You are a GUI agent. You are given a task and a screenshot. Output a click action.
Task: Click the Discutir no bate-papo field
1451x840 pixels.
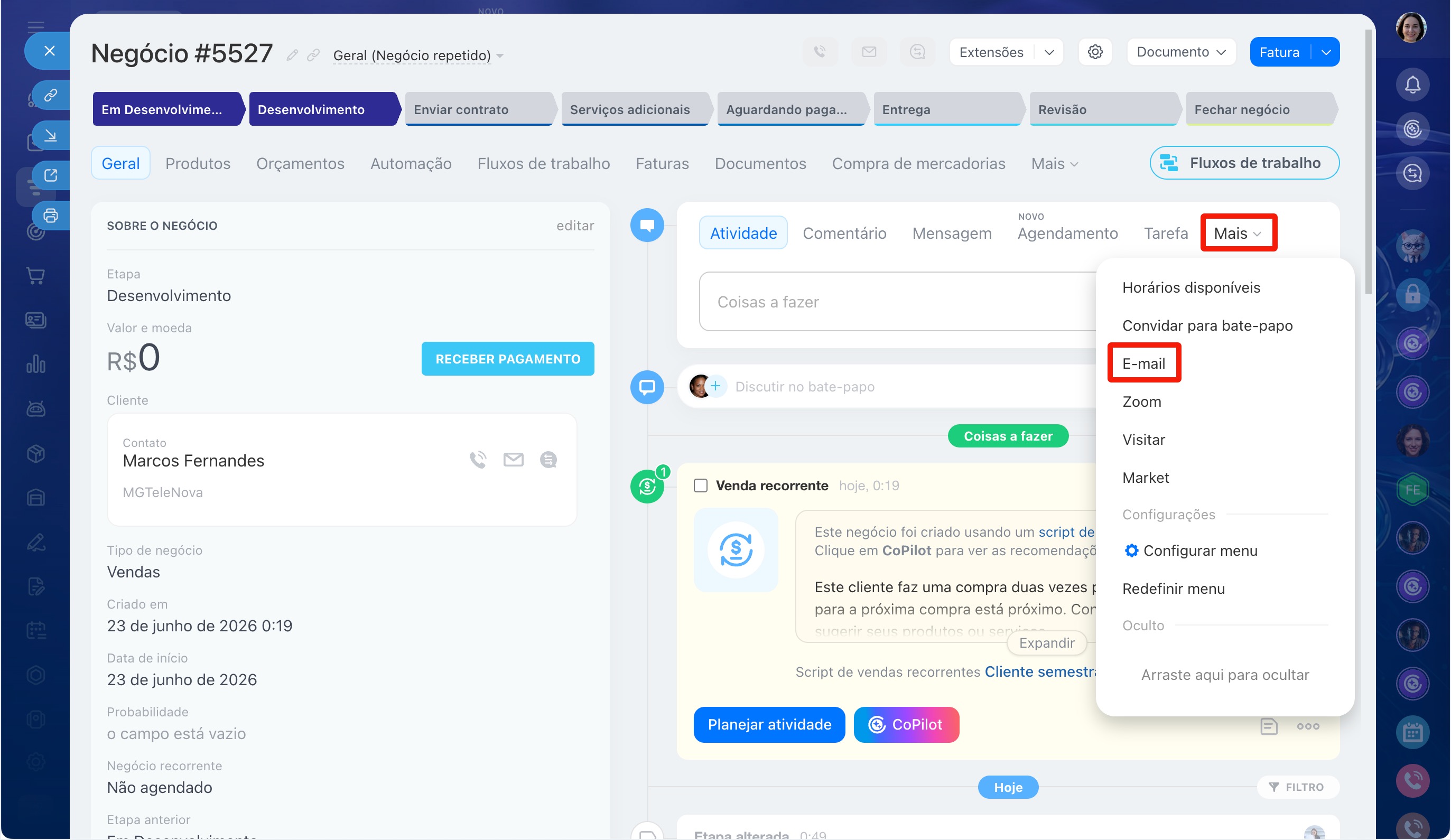click(x=804, y=387)
